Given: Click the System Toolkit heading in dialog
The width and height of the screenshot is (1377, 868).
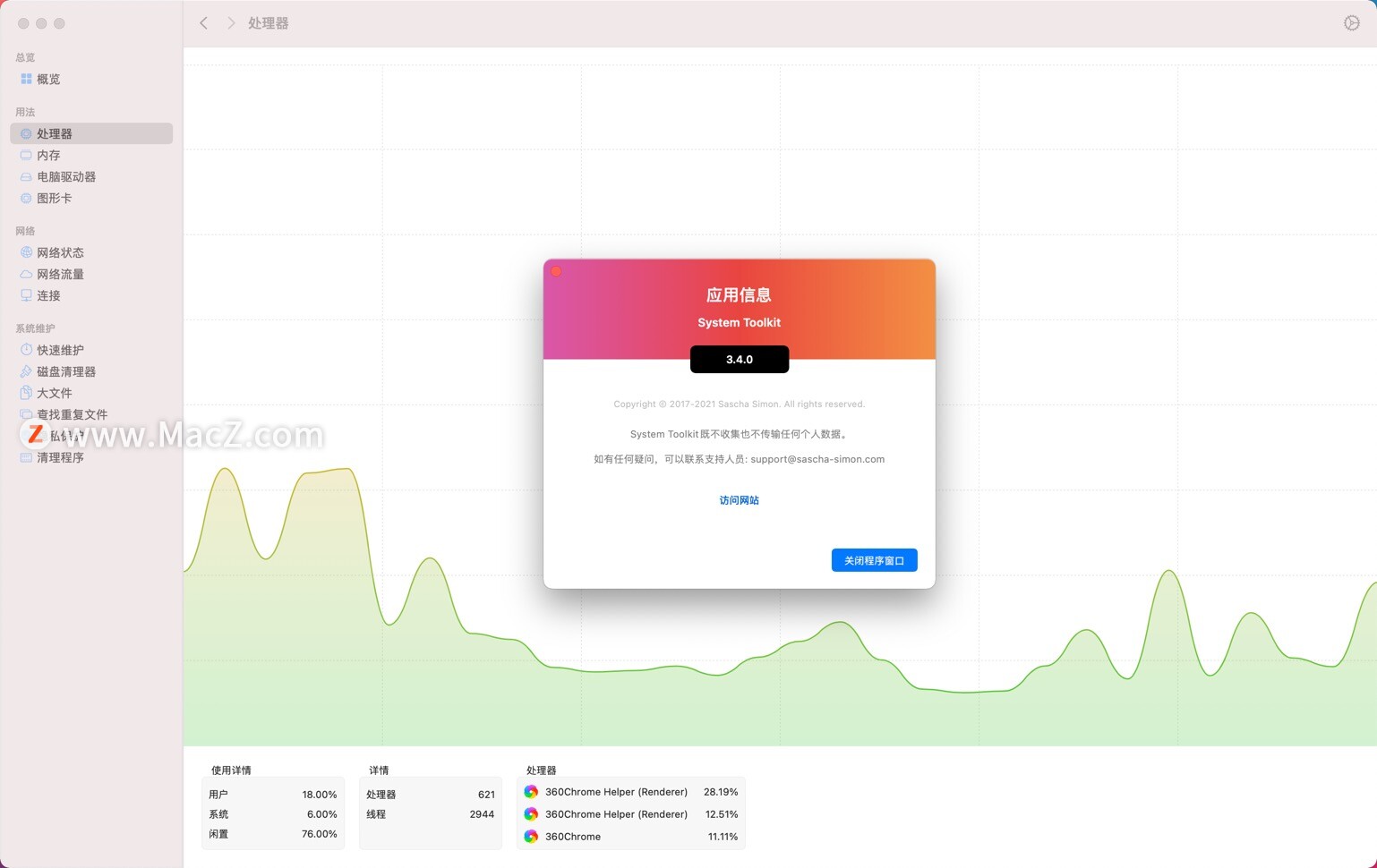Looking at the screenshot, I should pos(740,322).
